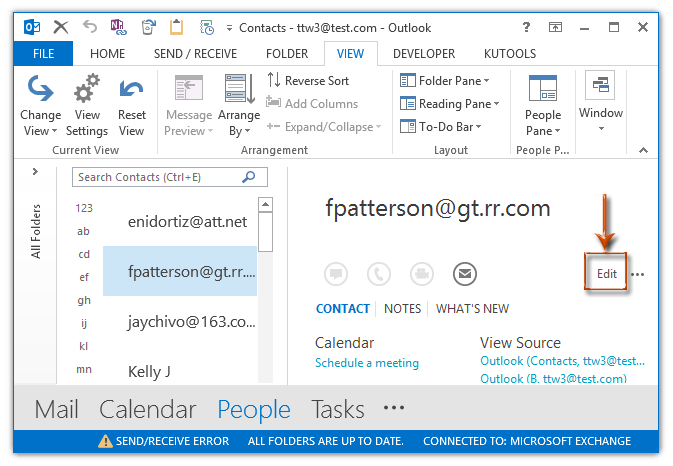Click the instant message icon
Image resolution: width=673 pixels, height=466 pixels.
click(x=336, y=274)
